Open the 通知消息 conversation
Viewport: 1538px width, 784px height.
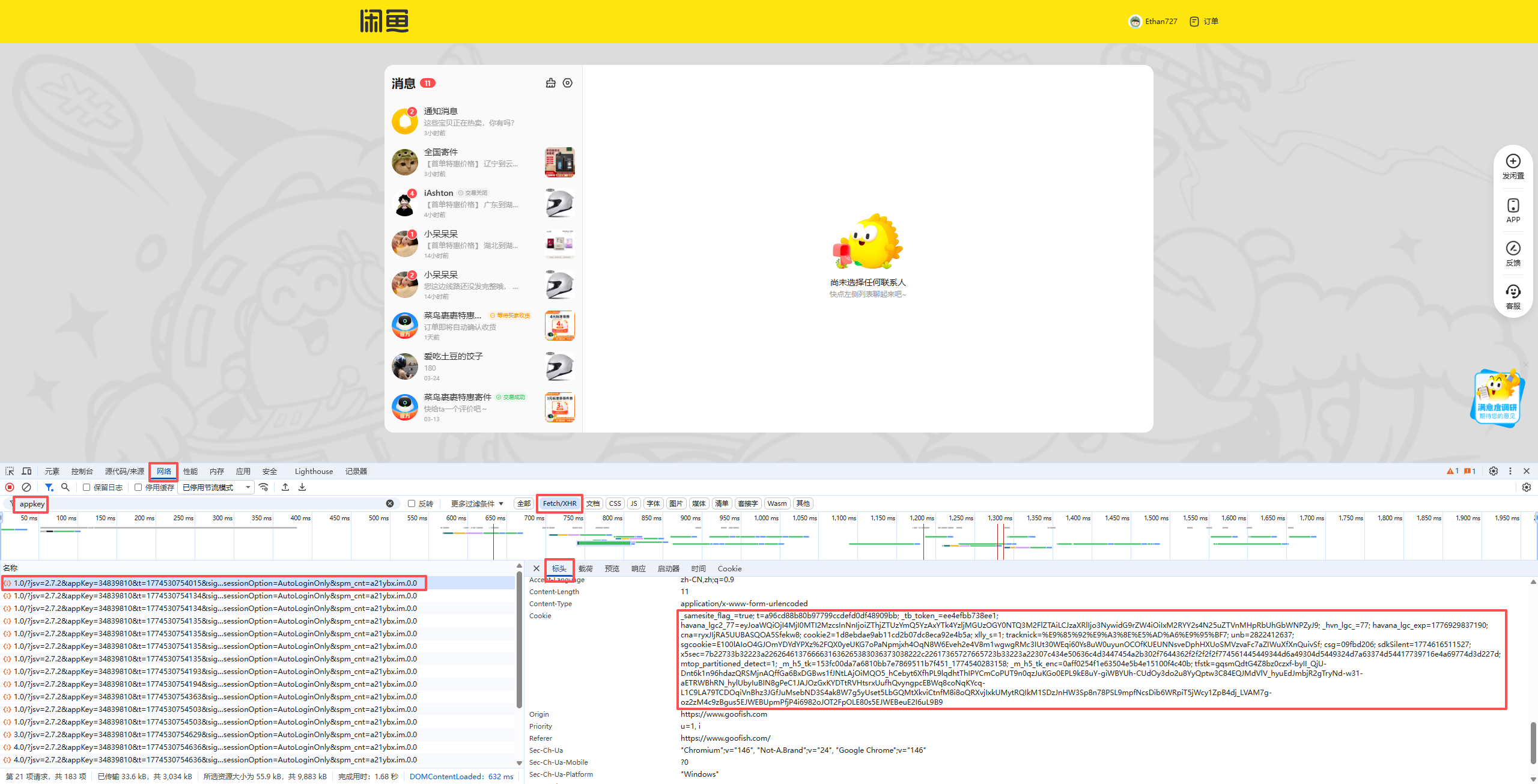click(483, 121)
